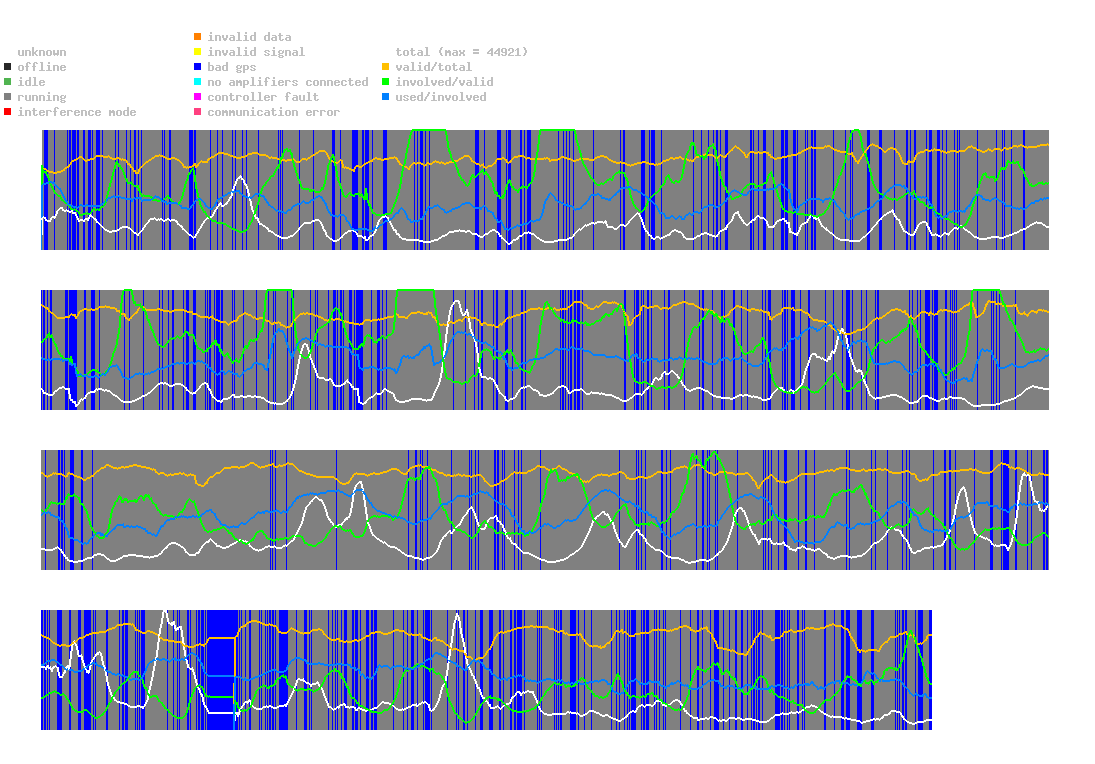Click the light blue used/involved swatch
The height and width of the screenshot is (764, 1095).
[385, 97]
